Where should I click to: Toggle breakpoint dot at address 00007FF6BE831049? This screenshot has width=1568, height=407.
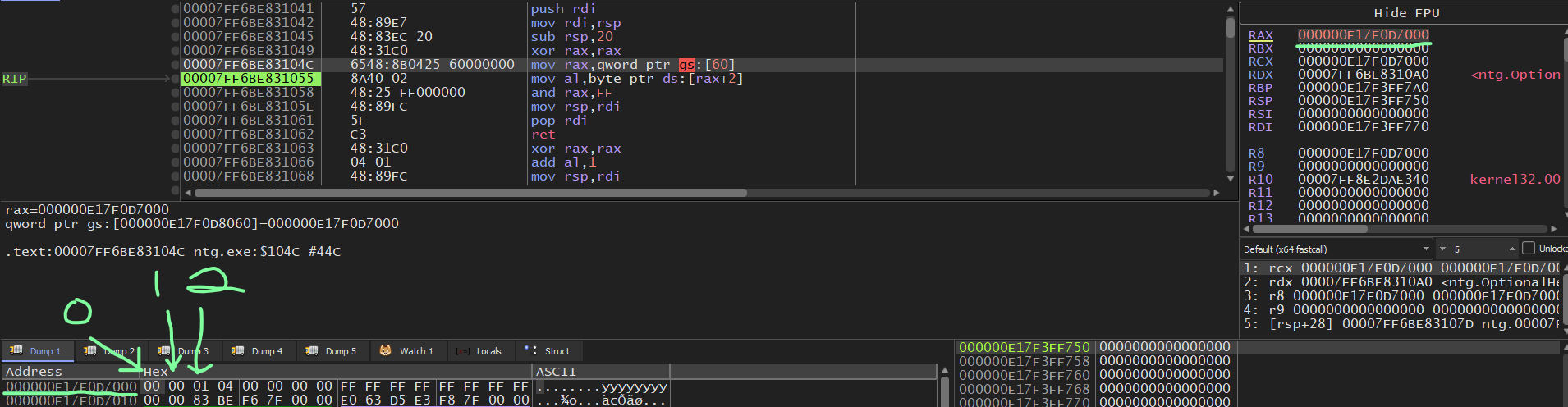[175, 51]
